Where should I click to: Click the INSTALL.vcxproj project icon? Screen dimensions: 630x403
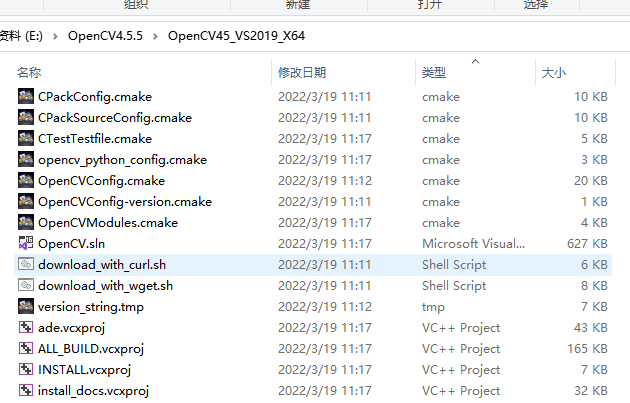click(x=26, y=369)
